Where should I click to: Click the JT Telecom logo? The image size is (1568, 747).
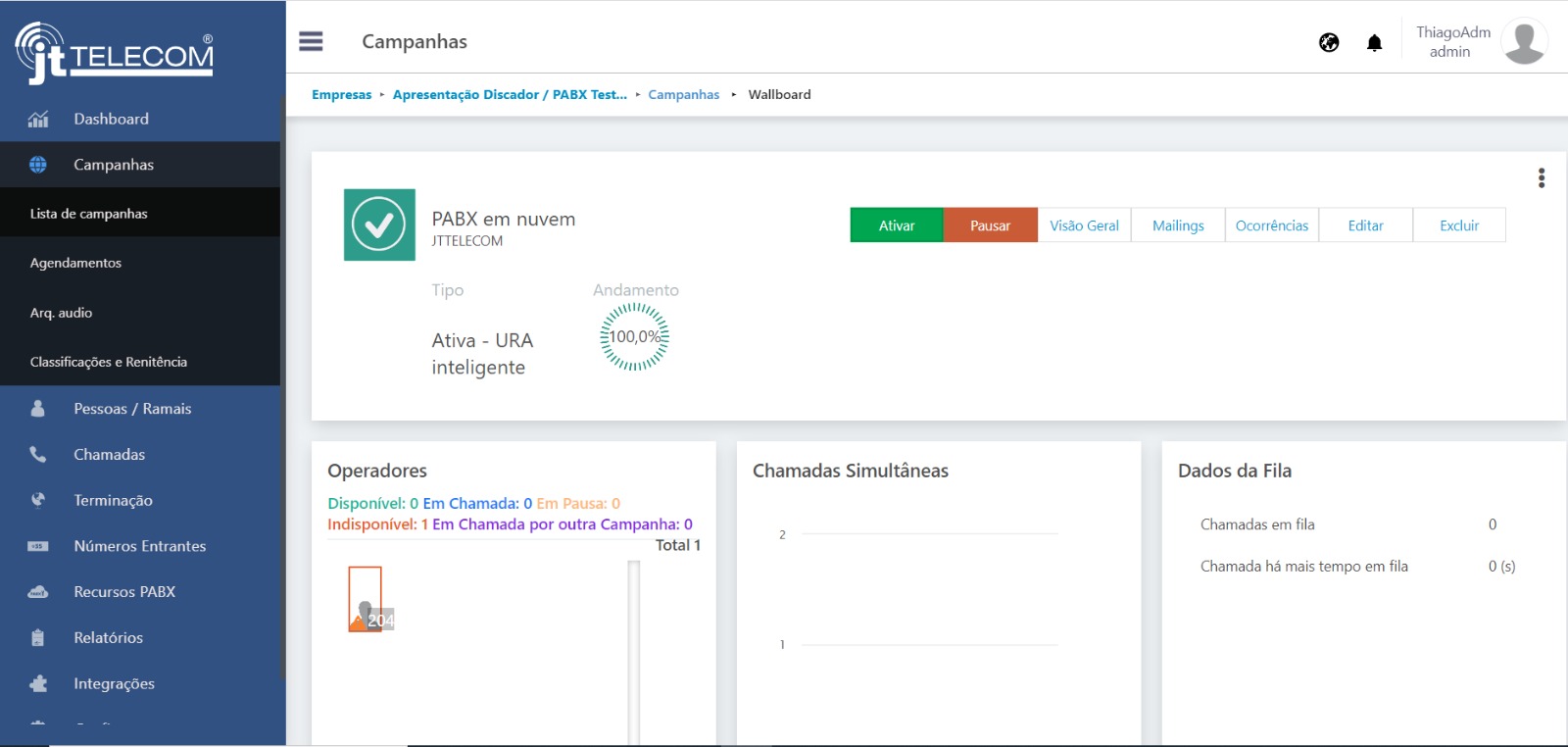115,53
